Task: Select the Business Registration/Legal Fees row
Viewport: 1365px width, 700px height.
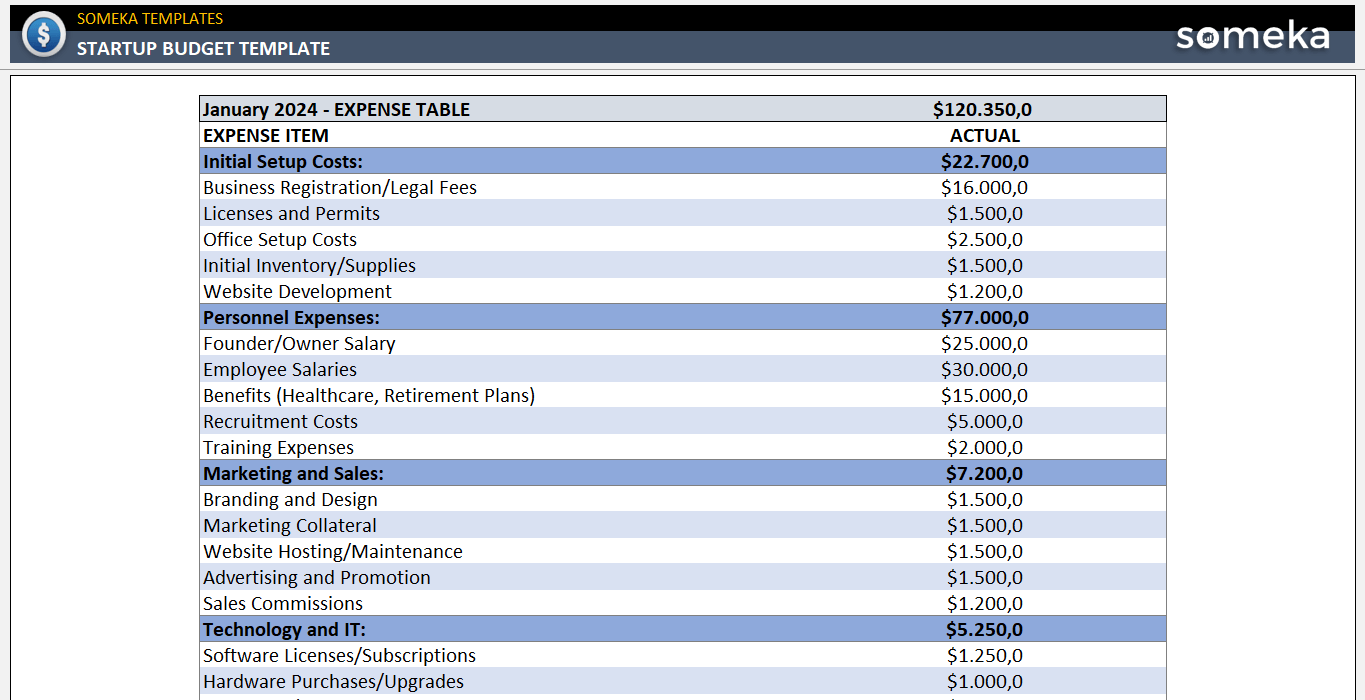Action: pos(683,187)
